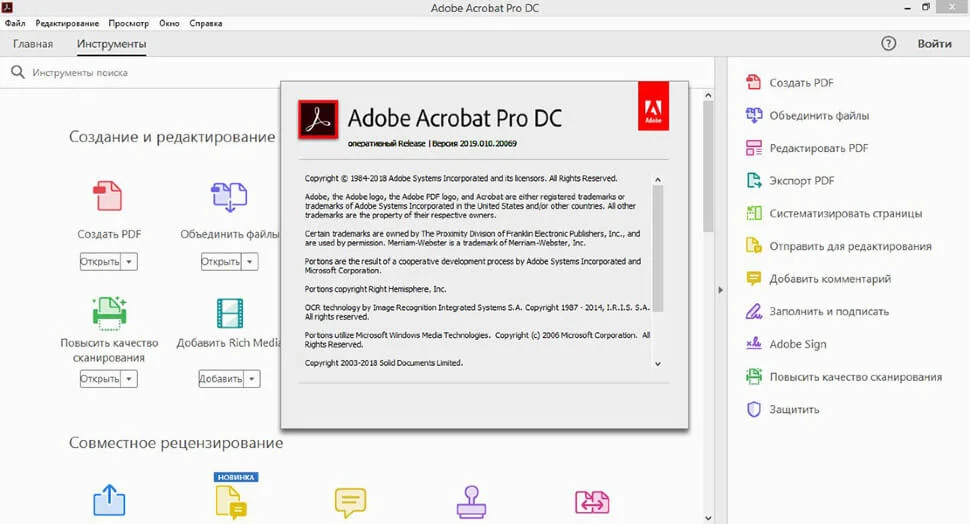970x524 pixels.
Task: Open the Просмотр menu
Action: (129, 23)
